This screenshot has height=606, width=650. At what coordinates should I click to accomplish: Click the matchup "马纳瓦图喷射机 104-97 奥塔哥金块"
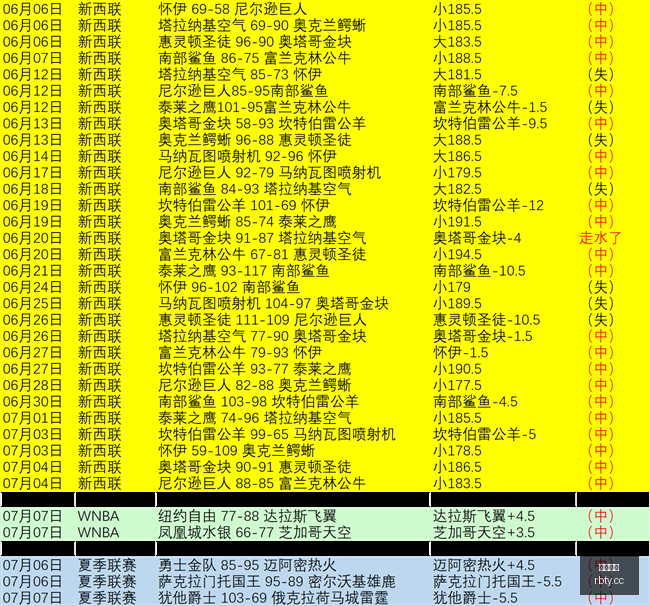coord(273,303)
